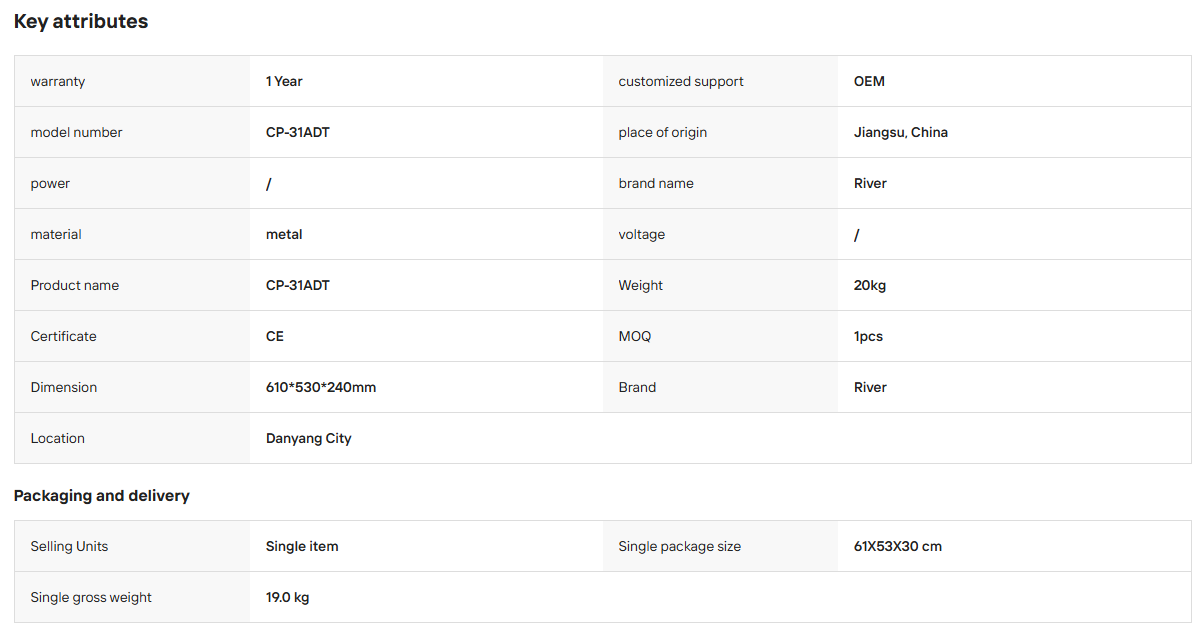Click the voltage label cell
The height and width of the screenshot is (632, 1198).
[x=720, y=235]
